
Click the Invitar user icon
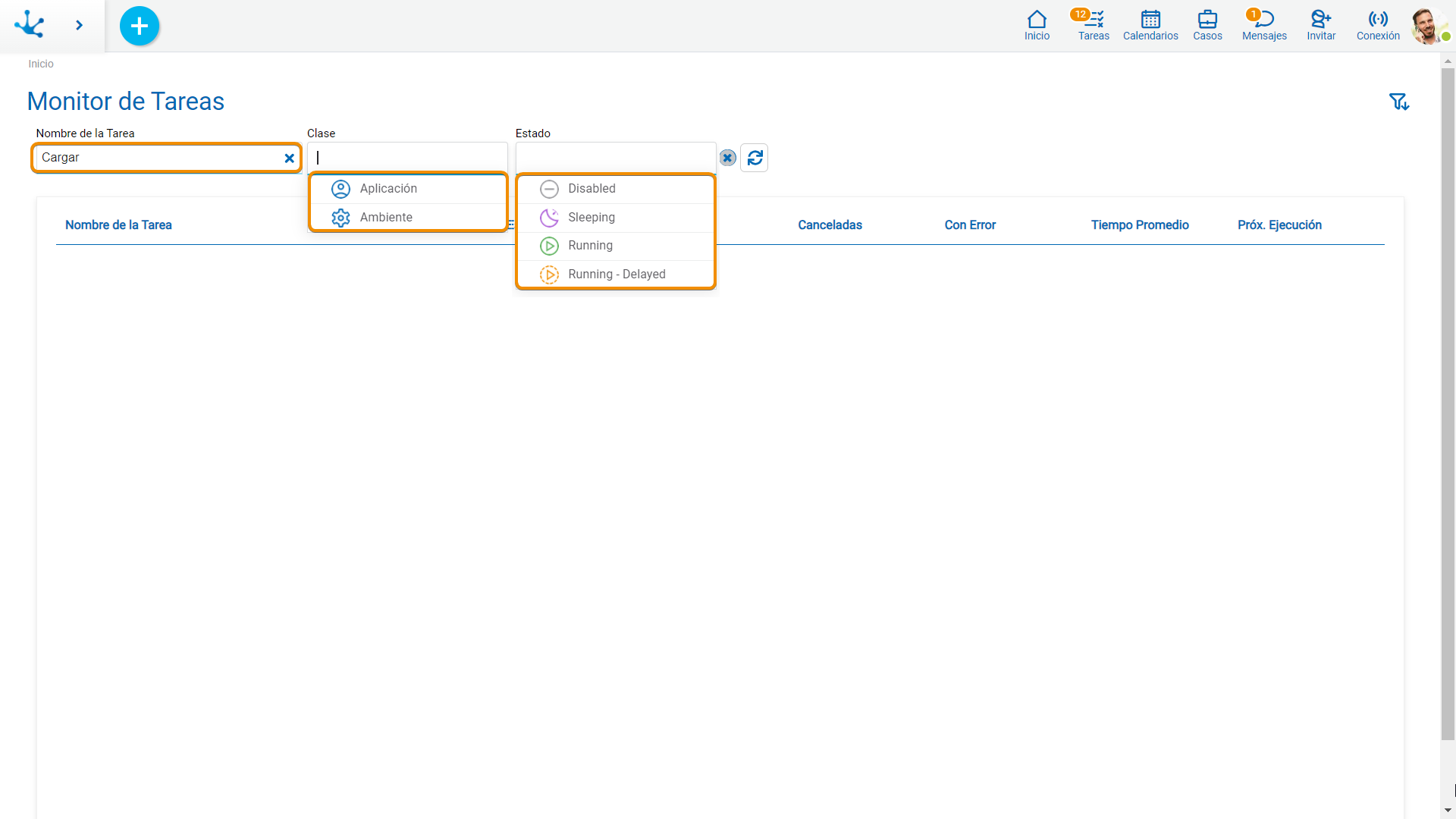(x=1321, y=25)
